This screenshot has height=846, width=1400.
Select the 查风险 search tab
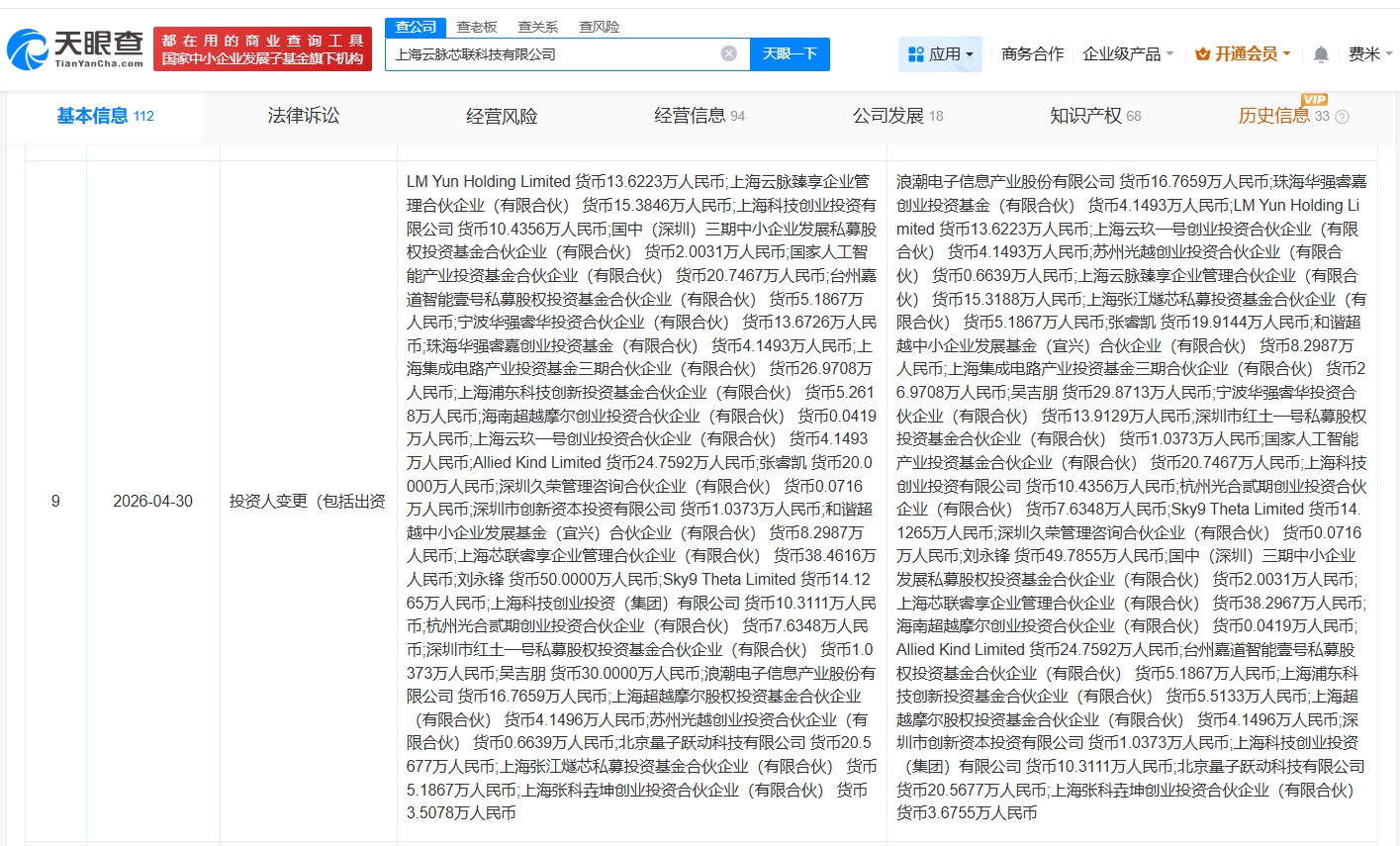(600, 27)
